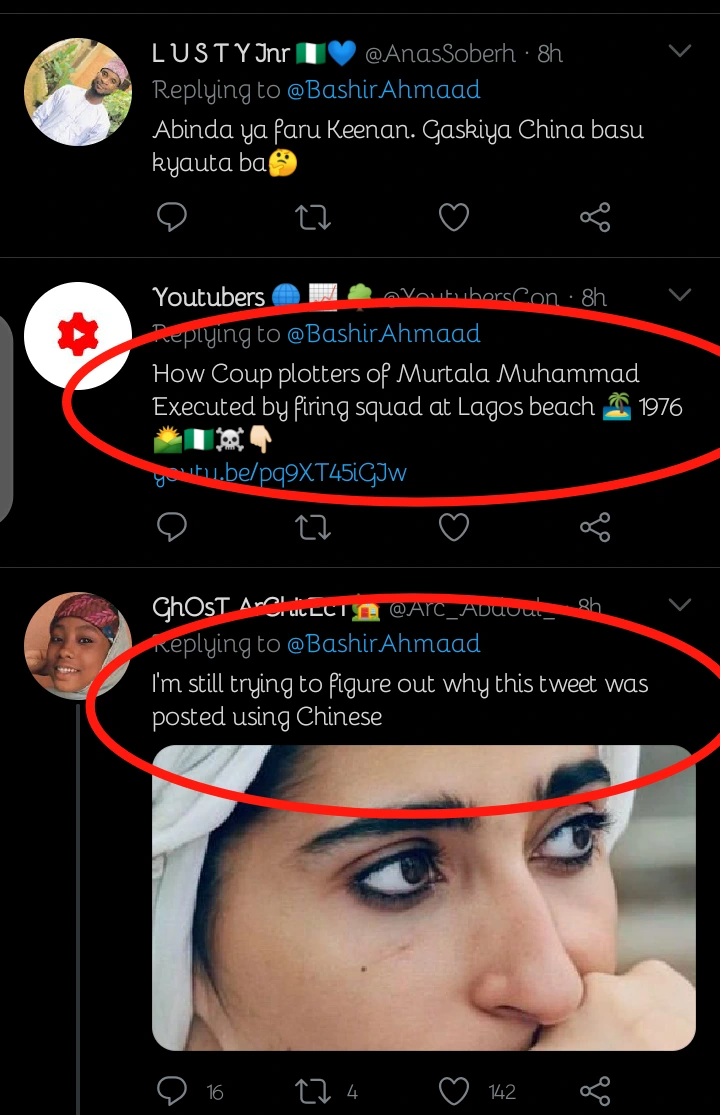Share the Youtubers tweet
This screenshot has height=1115, width=720.
click(x=595, y=527)
